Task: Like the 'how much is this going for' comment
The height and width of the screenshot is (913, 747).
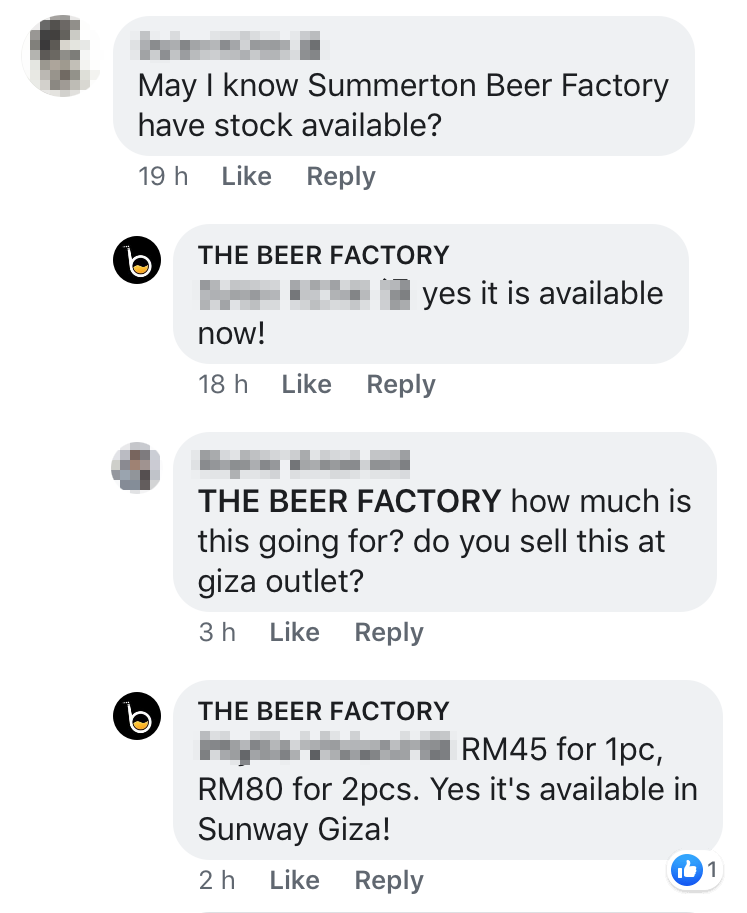Action: point(294,633)
